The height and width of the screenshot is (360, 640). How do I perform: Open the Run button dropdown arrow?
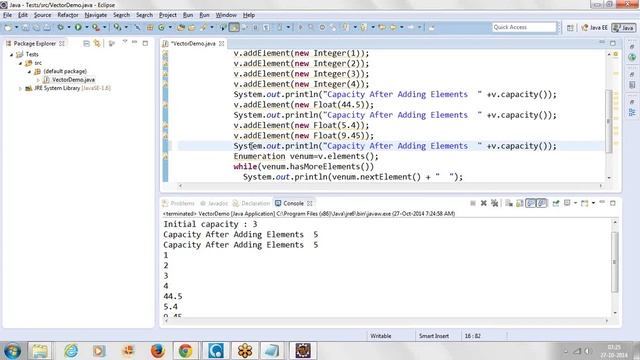tap(87, 27)
